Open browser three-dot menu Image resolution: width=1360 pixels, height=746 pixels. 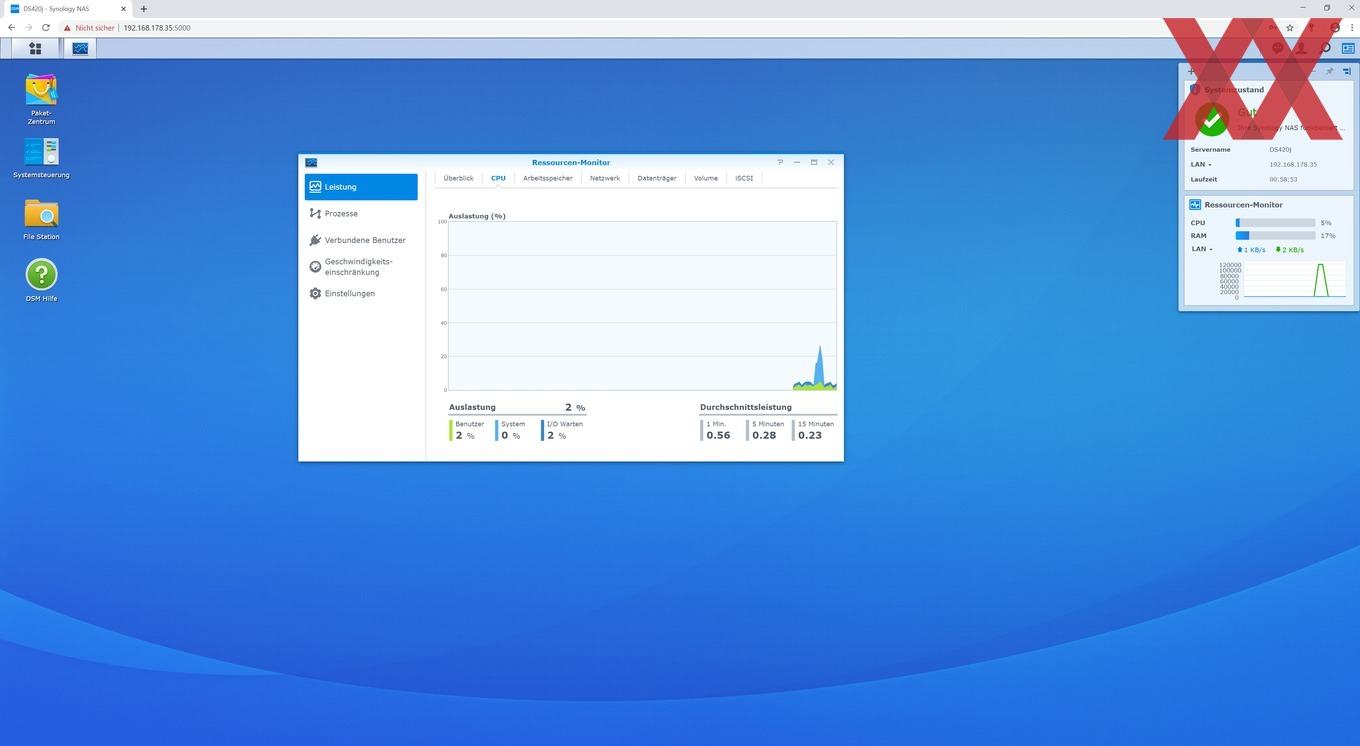coord(1352,27)
